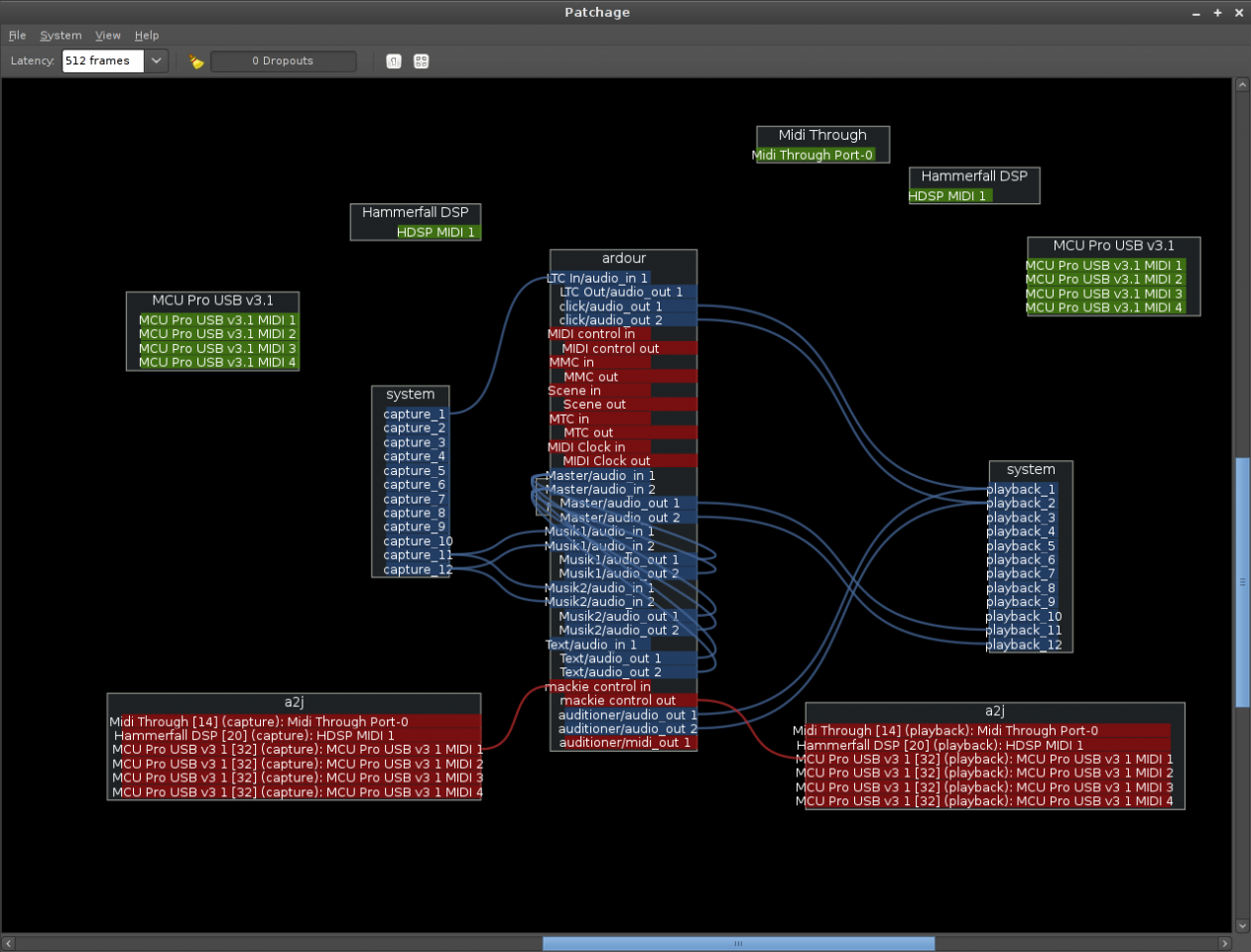Screen dimensions: 1251x952
Task: Click the horizontal scrollbar right arrow
Action: [1225, 943]
